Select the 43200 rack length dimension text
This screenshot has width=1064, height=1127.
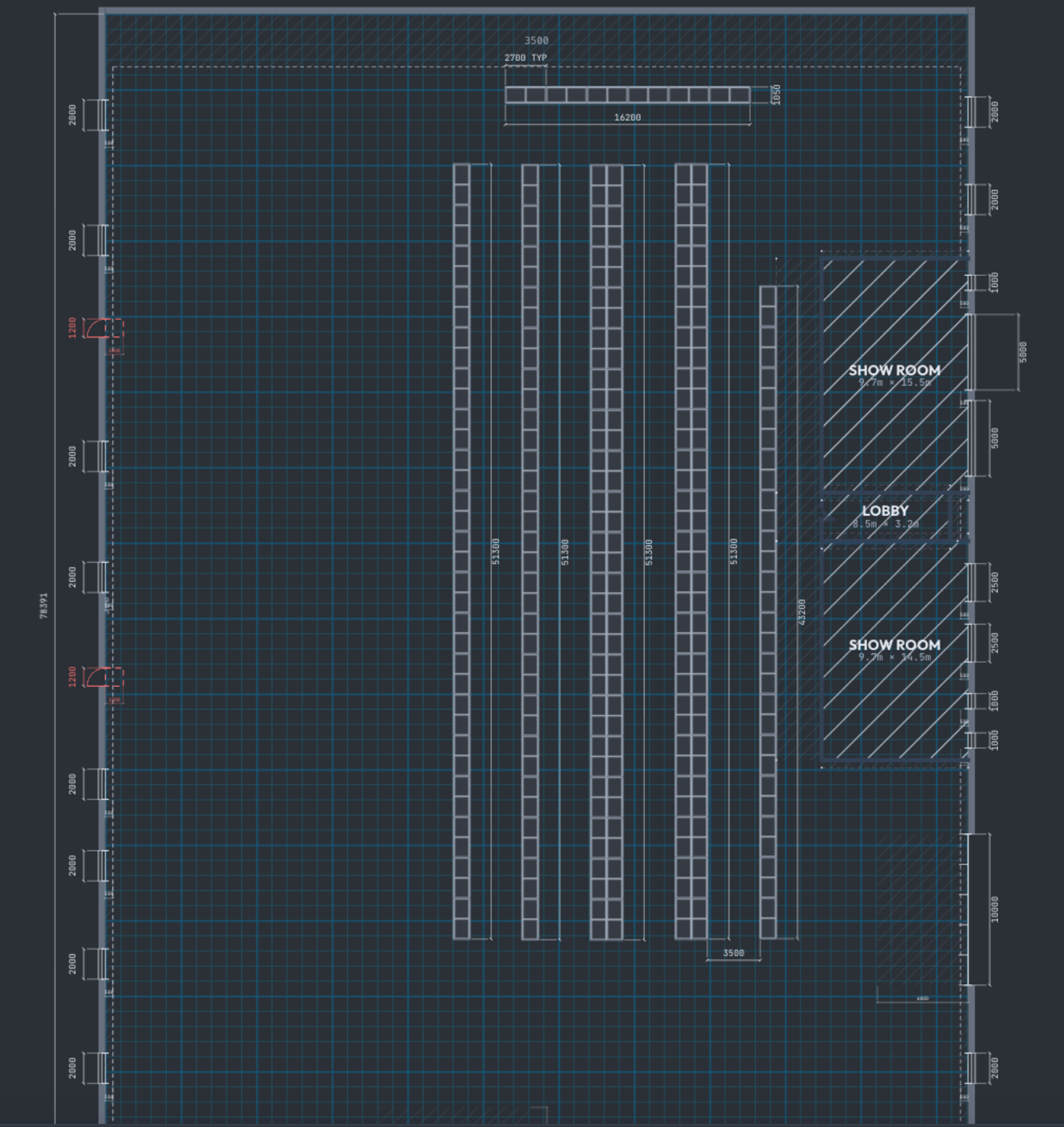(802, 613)
